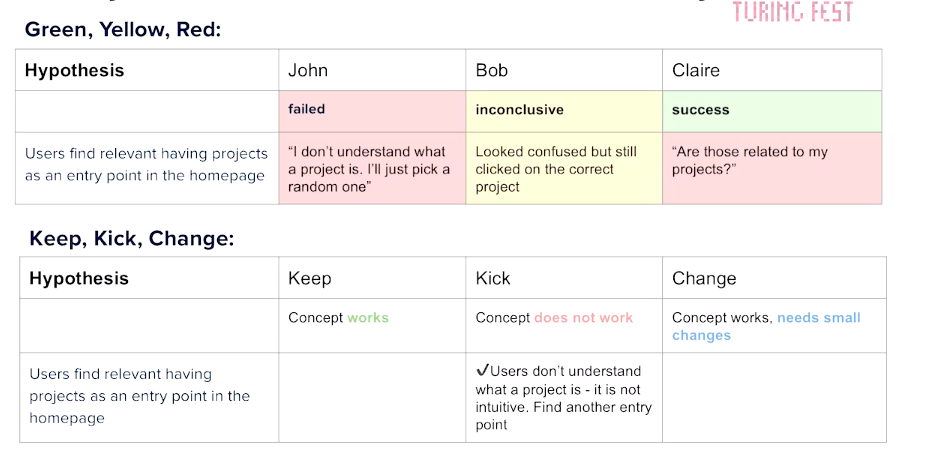Click the Turing Fest logo
The height and width of the screenshot is (451, 948).
pyautogui.click(x=793, y=11)
